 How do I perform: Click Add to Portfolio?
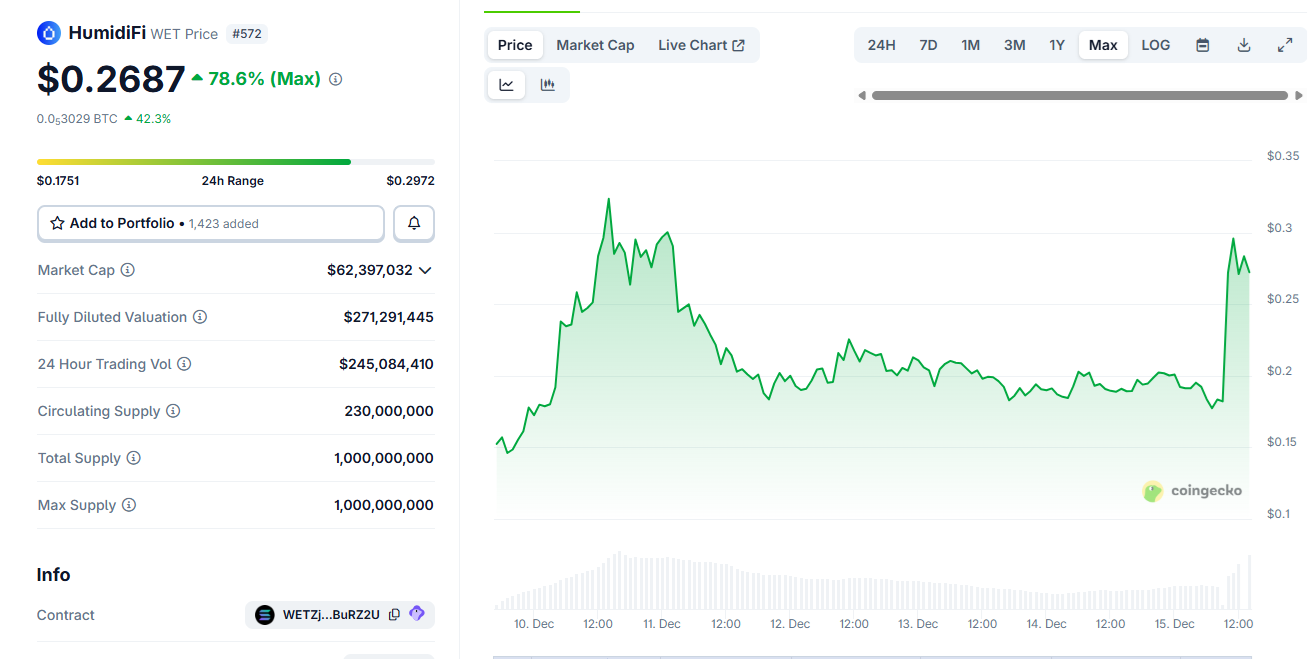(x=210, y=223)
